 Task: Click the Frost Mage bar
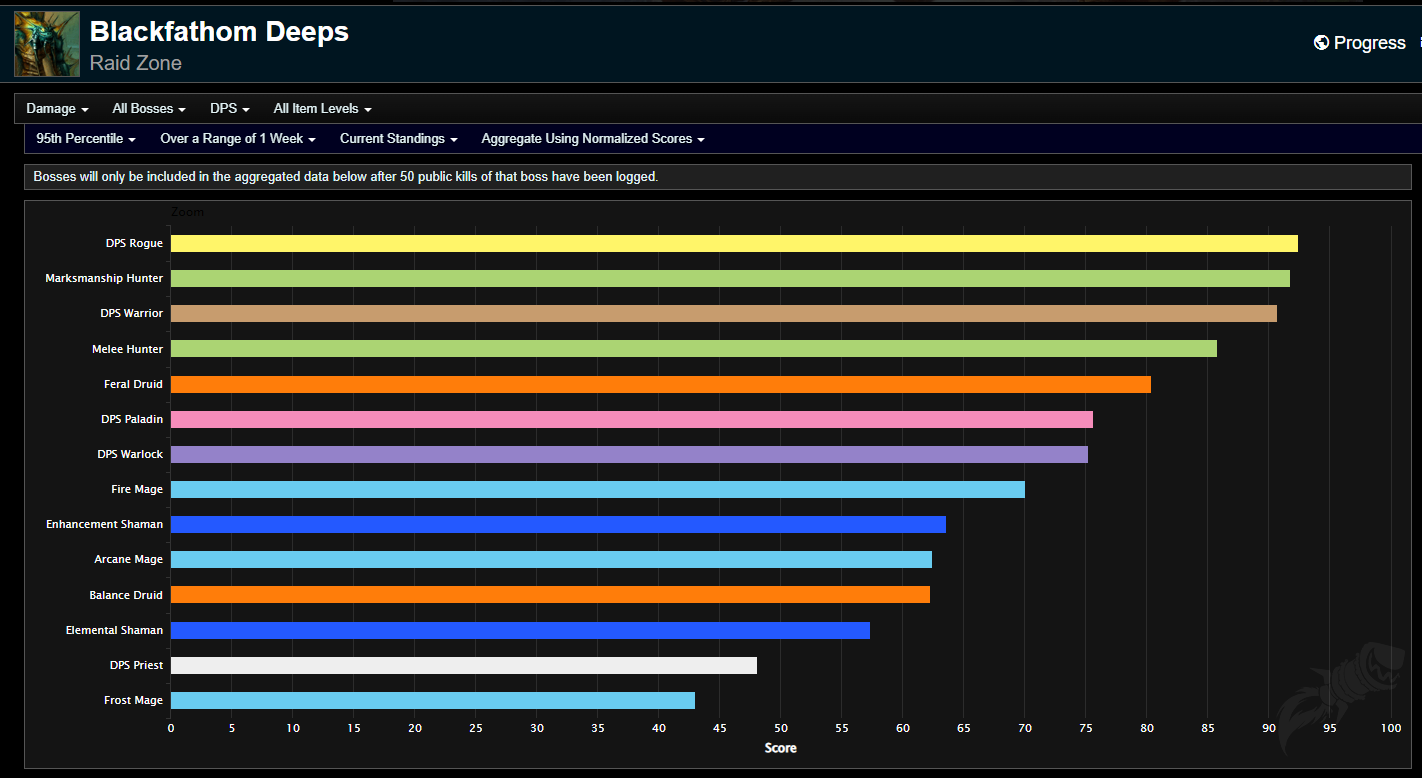tap(432, 700)
